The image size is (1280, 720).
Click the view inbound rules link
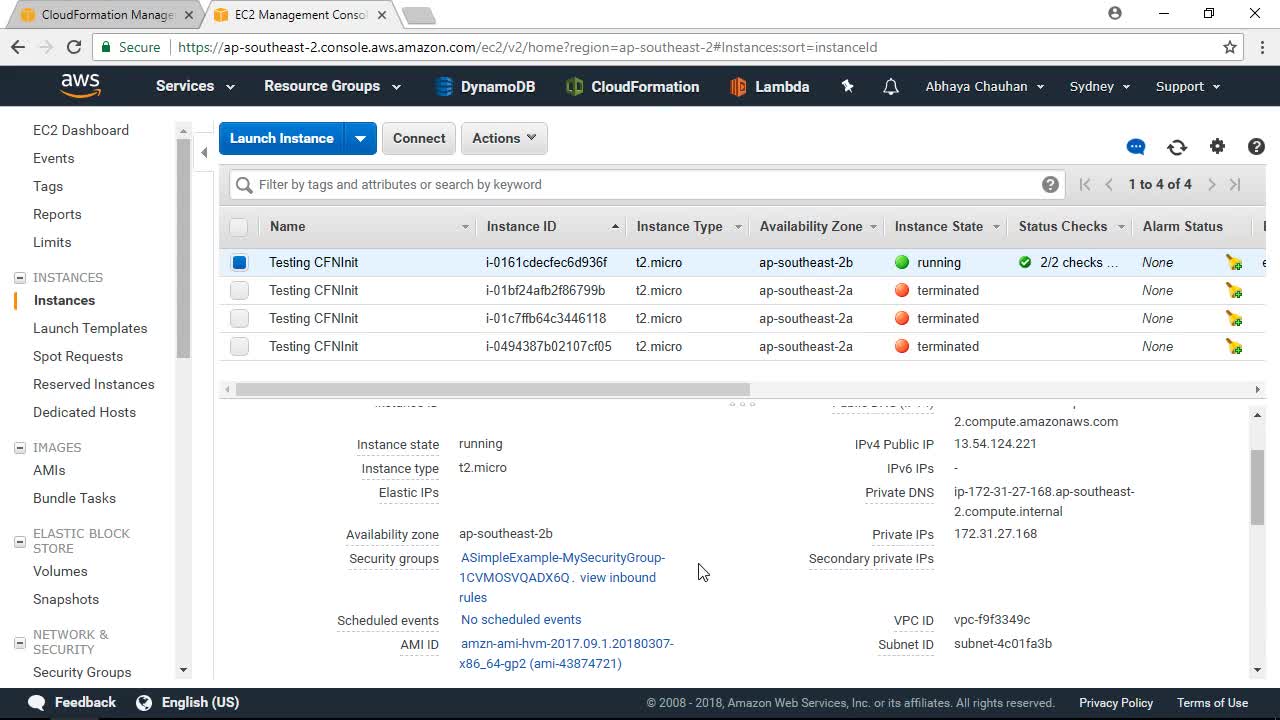tap(557, 587)
